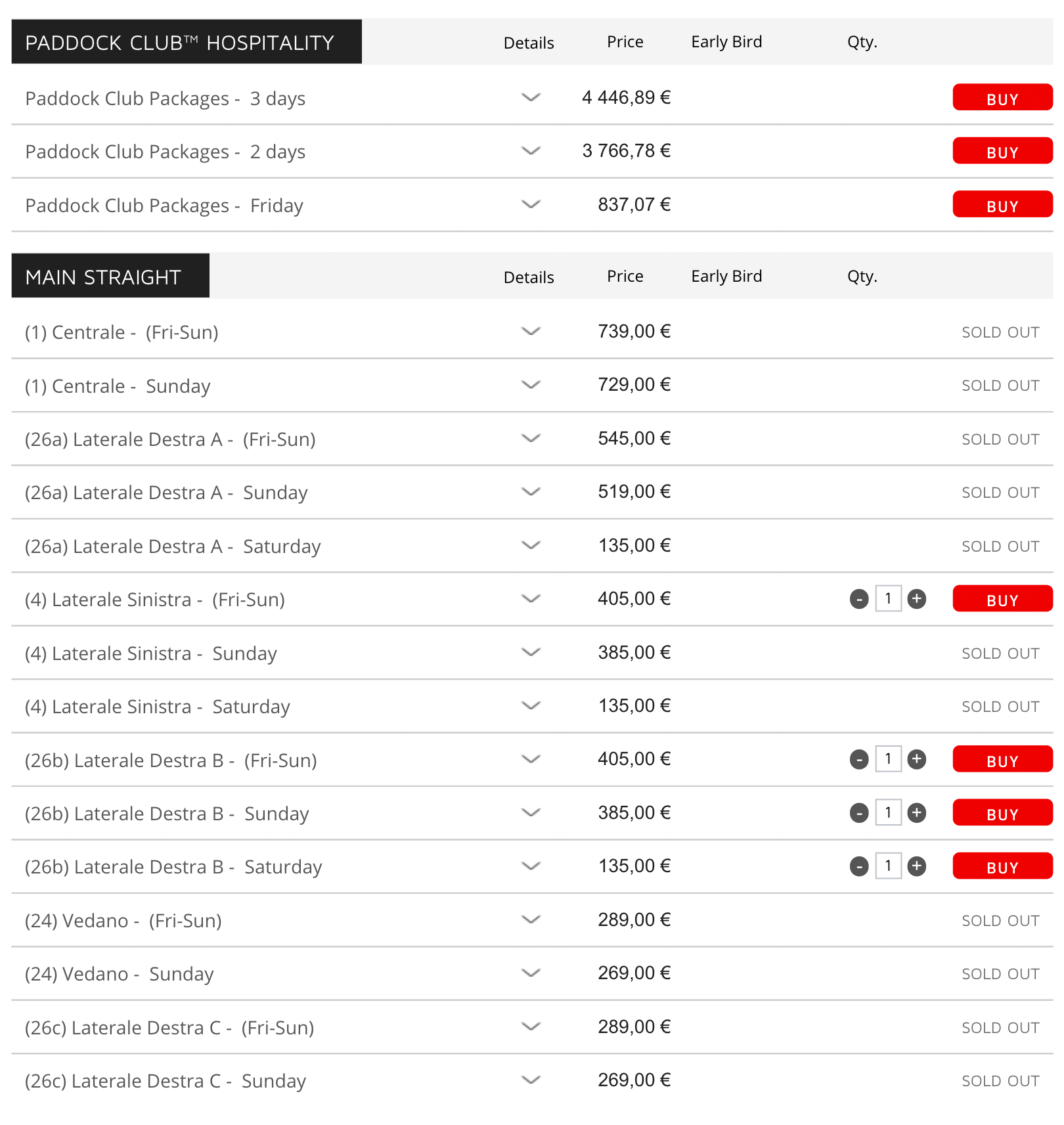Viewport: 1064px width, 1125px height.
Task: Open details chevron for Paddock Club Friday
Action: tap(530, 204)
